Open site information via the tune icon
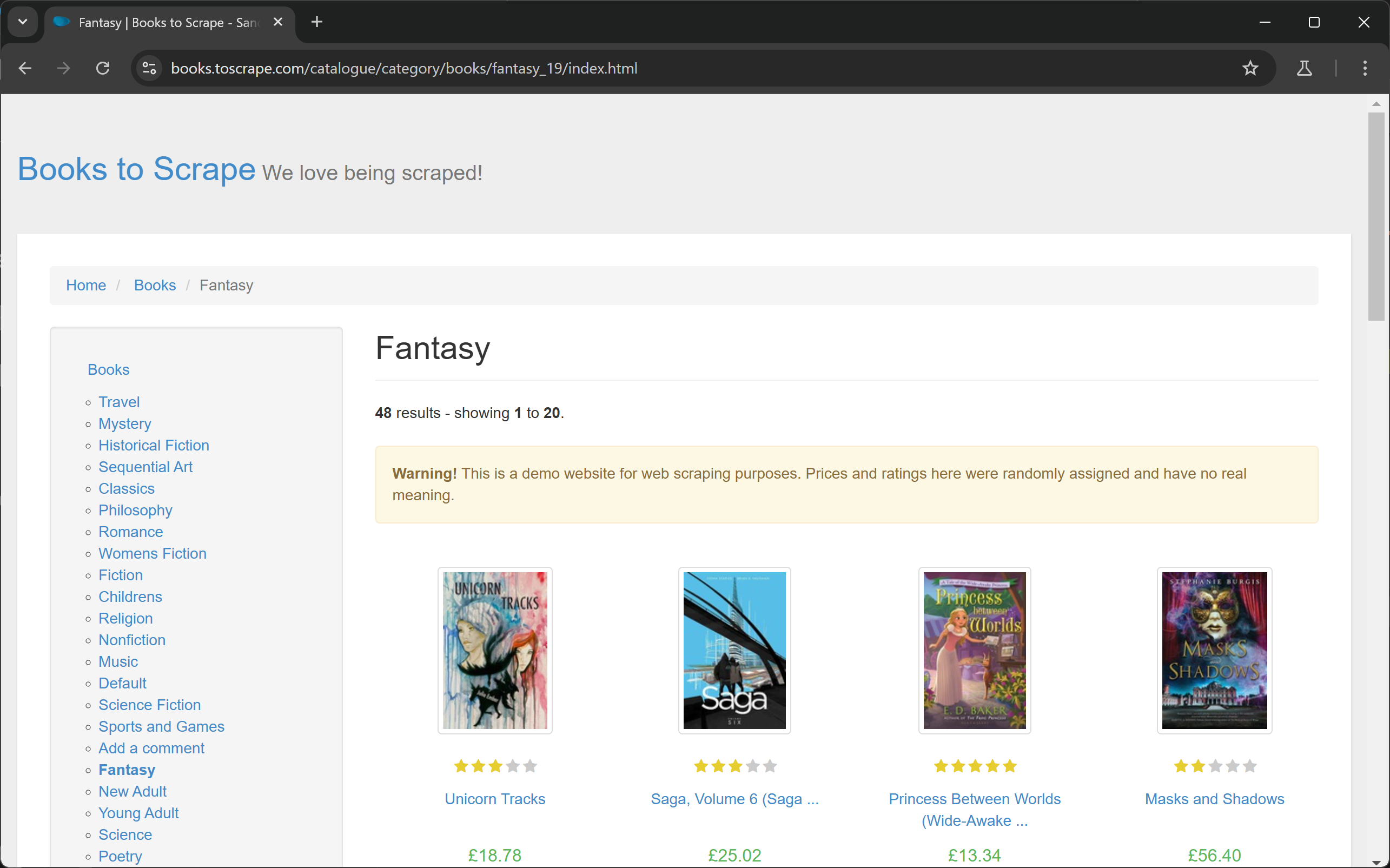The width and height of the screenshot is (1390, 868). click(149, 68)
